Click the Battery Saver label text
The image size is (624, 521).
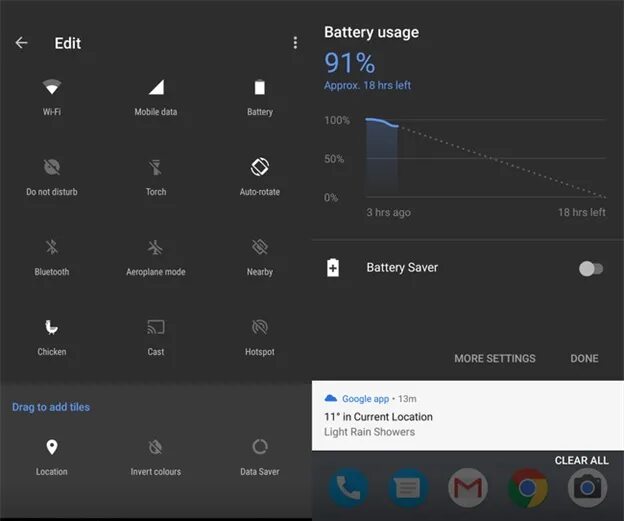tap(402, 267)
